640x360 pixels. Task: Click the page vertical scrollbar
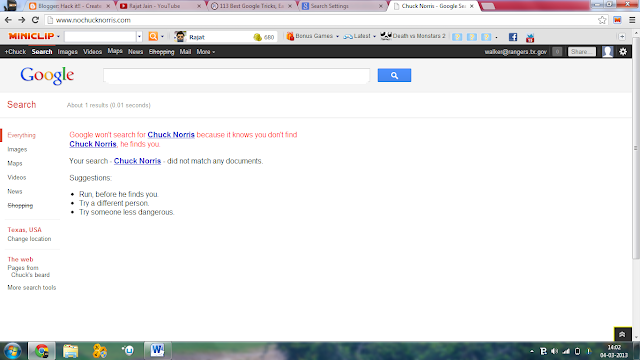pos(636,147)
